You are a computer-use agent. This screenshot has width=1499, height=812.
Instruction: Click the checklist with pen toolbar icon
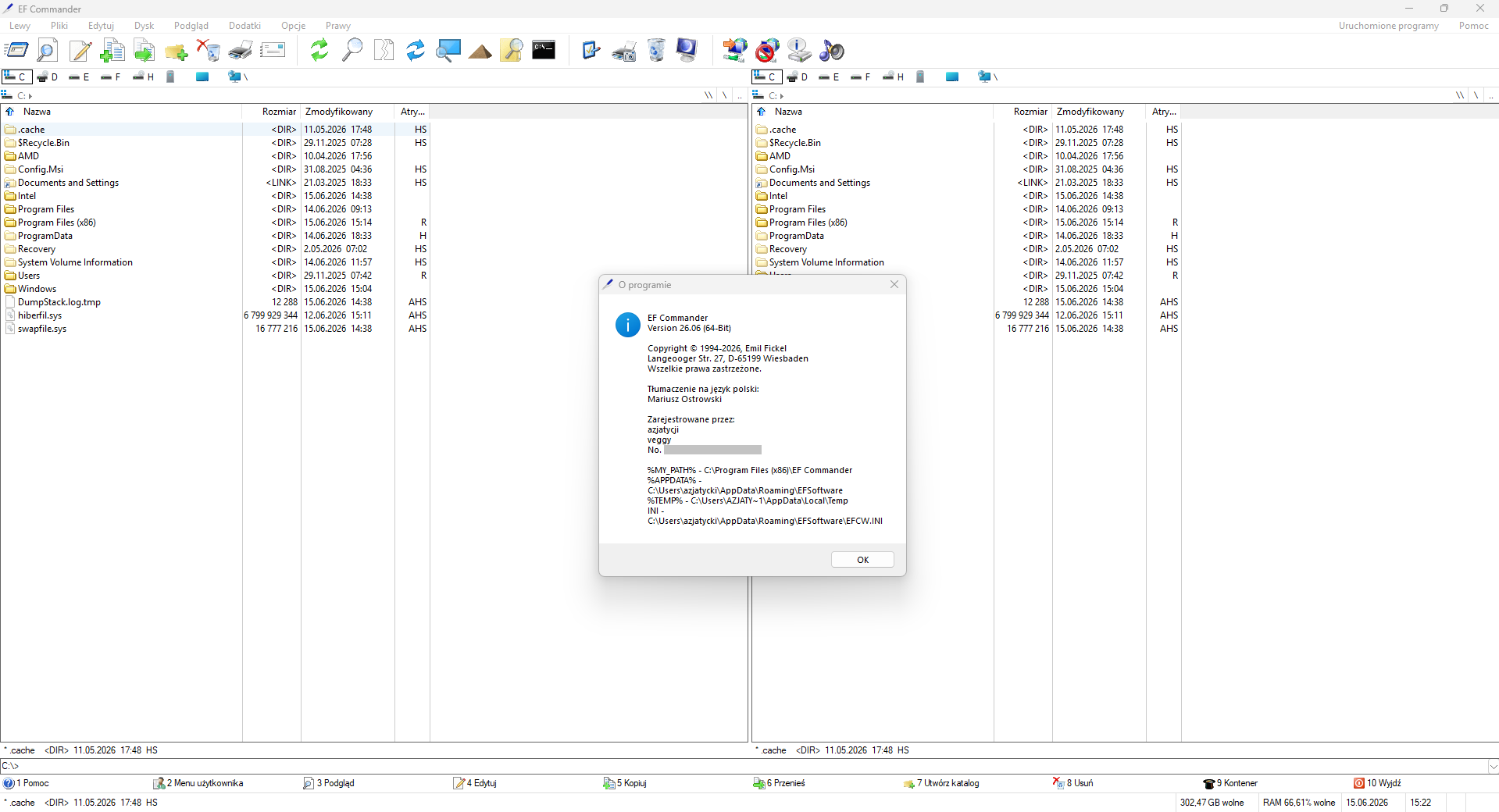591,51
